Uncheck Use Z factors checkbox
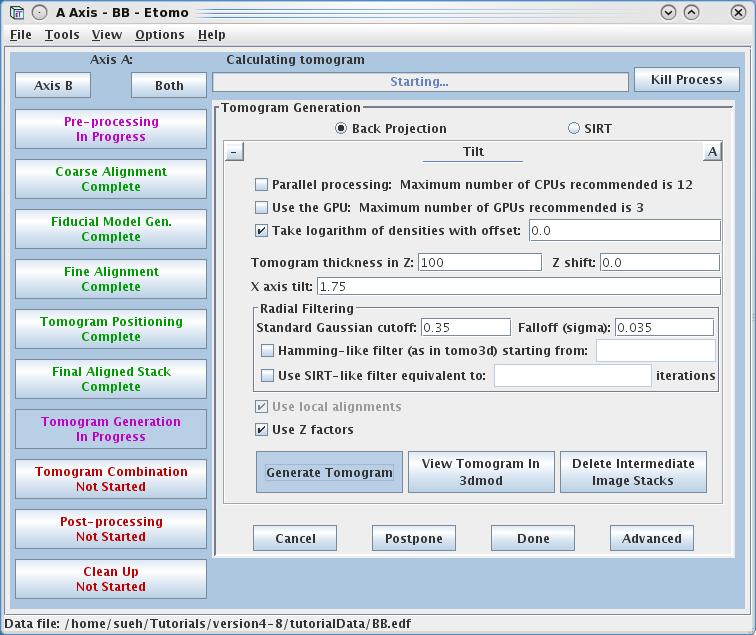Image resolution: width=756 pixels, height=635 pixels. [x=261, y=429]
